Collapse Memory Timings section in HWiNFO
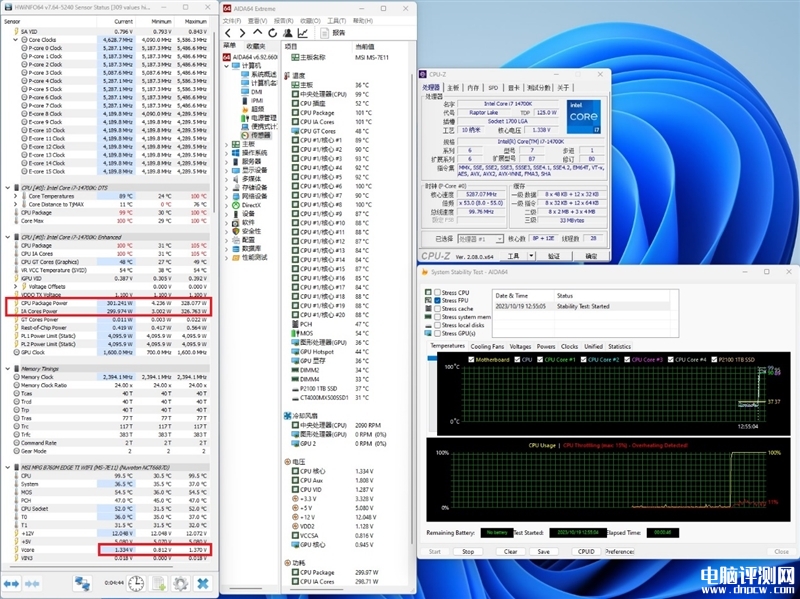The image size is (800, 599). coord(8,368)
